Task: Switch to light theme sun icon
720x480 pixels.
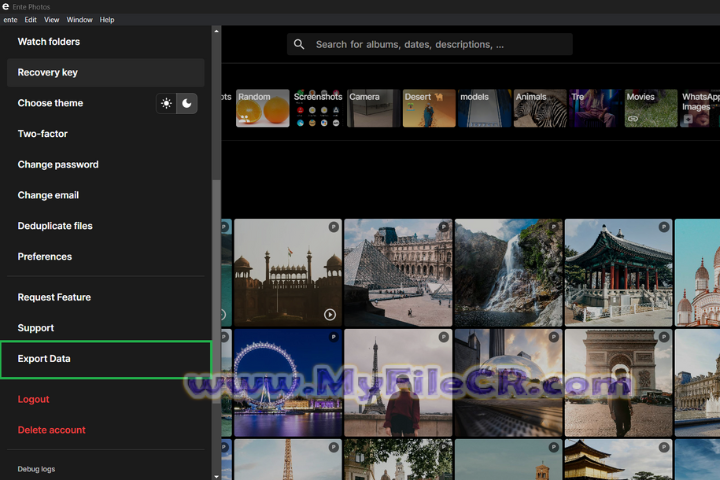Action: (166, 103)
